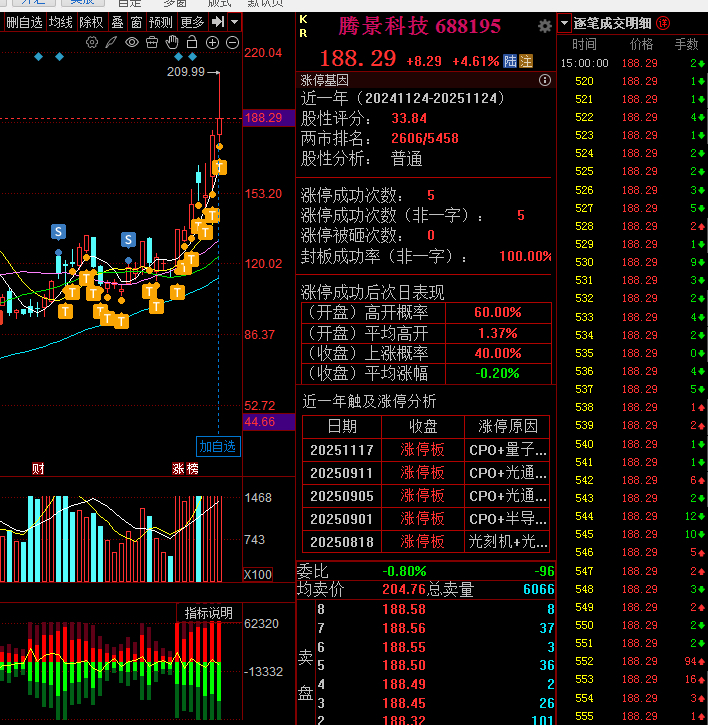Click the arrow-to-bar jump icon

pyautogui.click(x=218, y=22)
